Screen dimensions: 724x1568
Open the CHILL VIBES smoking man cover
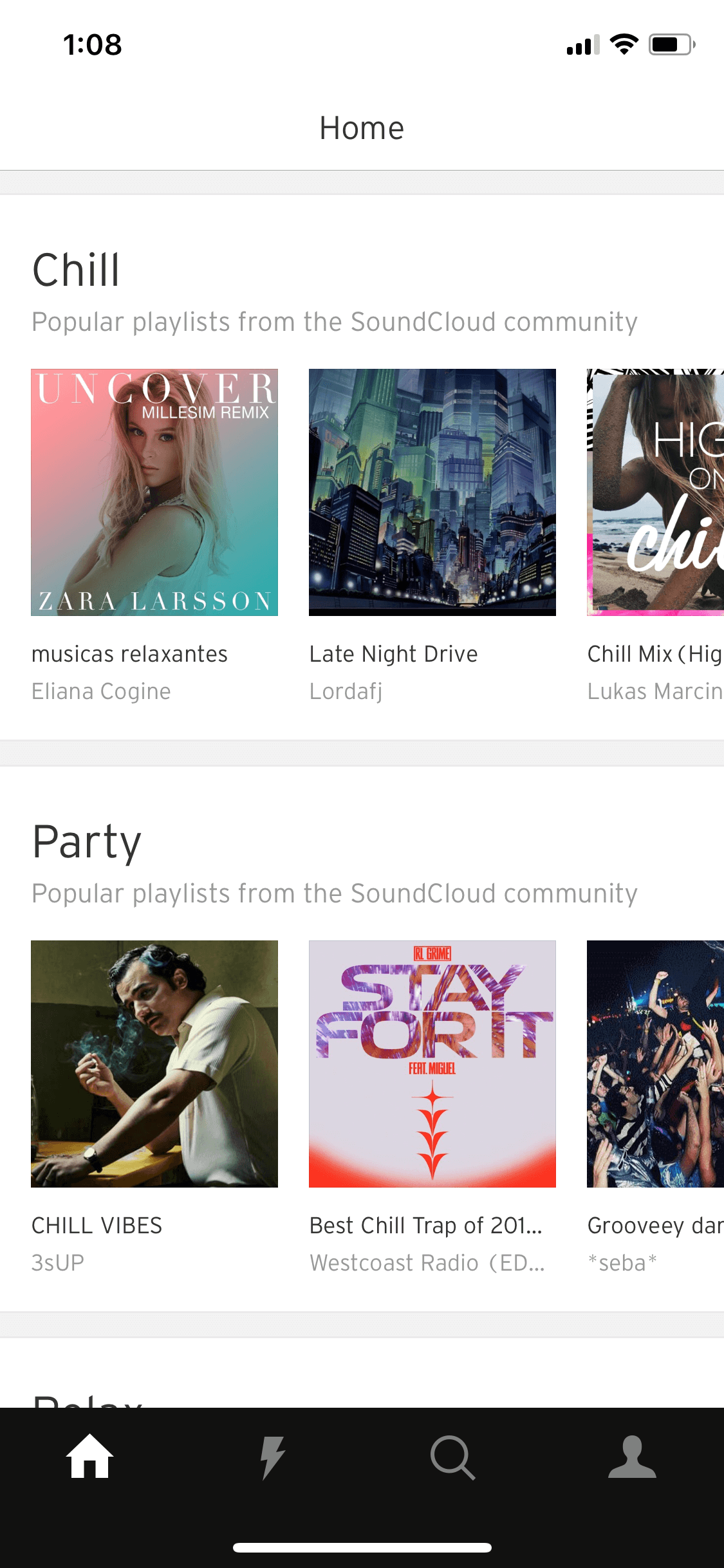pyautogui.click(x=154, y=1064)
